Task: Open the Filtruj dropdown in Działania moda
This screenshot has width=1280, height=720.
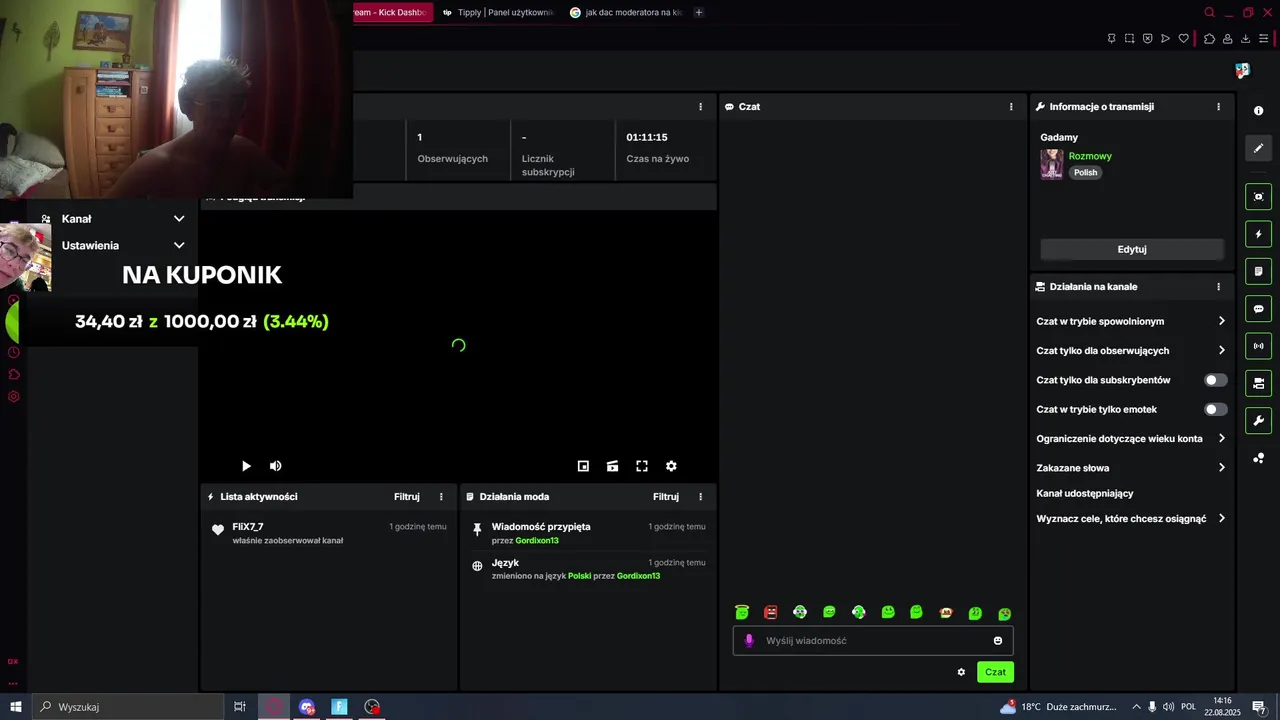Action: [666, 497]
